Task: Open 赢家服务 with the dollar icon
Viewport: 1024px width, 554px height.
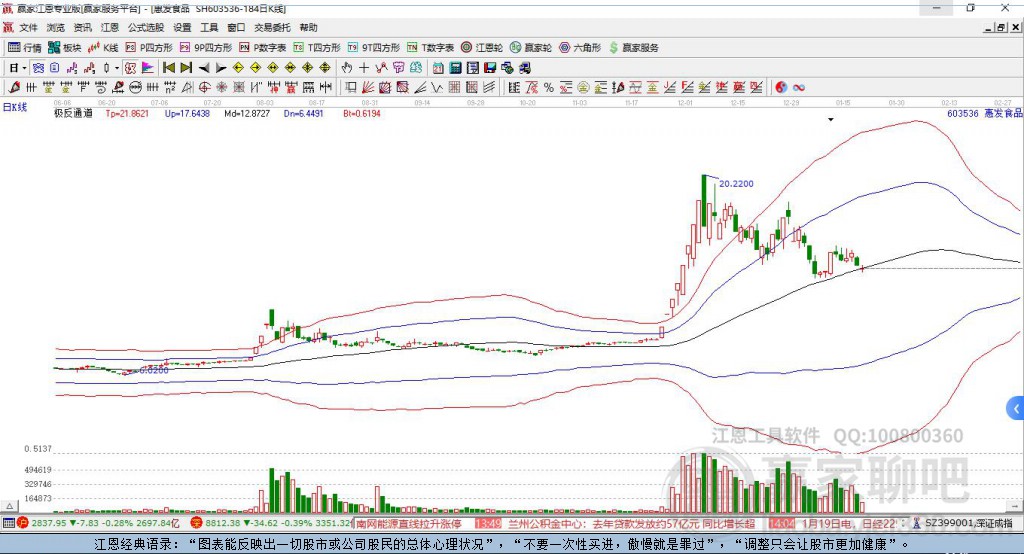Action: coord(633,48)
